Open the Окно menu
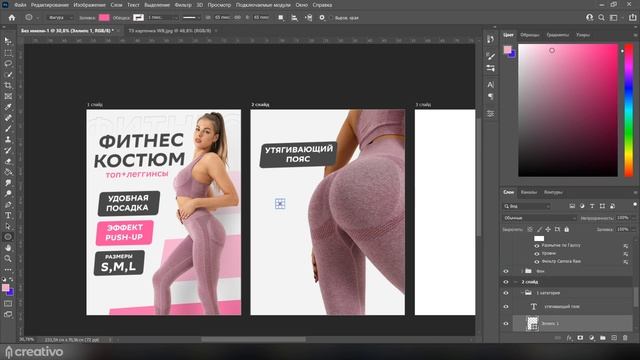The height and width of the screenshot is (360, 640). tap(302, 5)
